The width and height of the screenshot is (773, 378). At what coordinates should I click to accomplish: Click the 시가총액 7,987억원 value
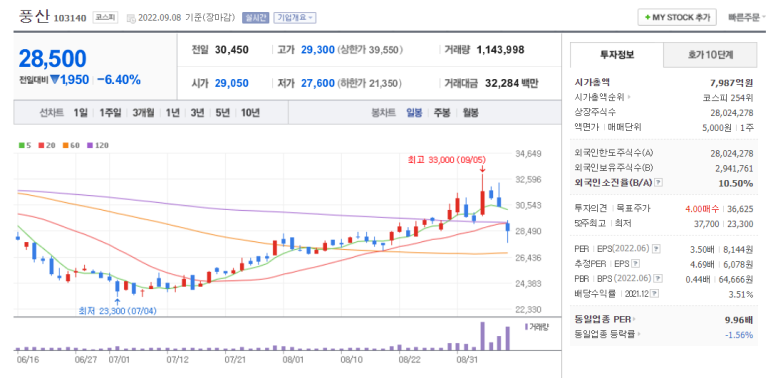pos(732,83)
